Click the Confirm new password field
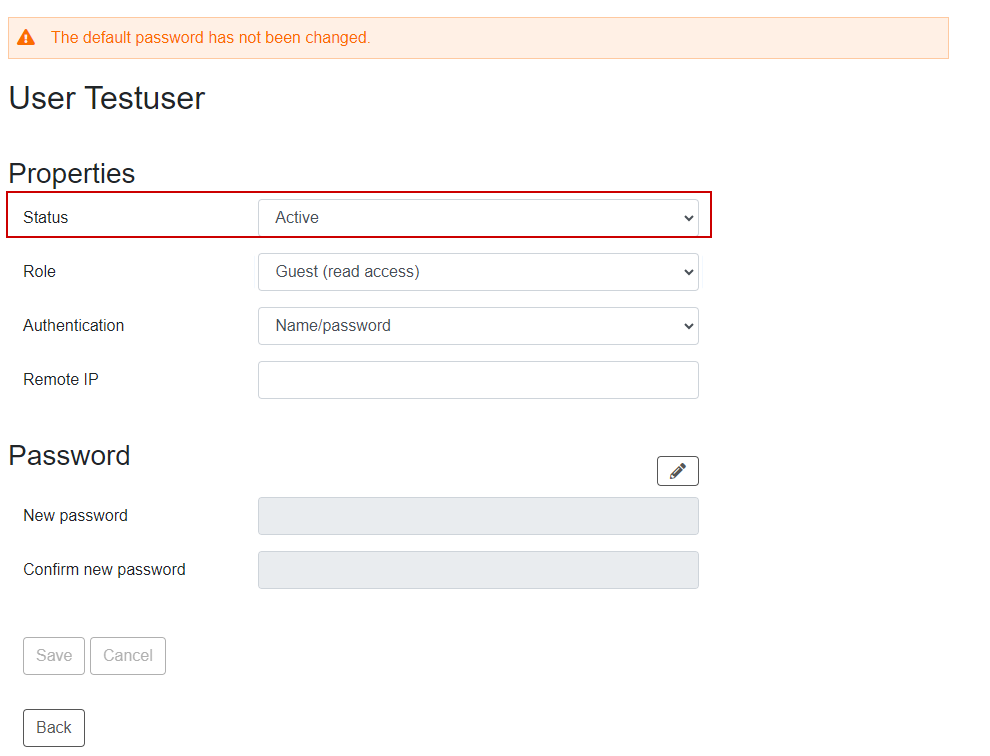 pyautogui.click(x=478, y=570)
